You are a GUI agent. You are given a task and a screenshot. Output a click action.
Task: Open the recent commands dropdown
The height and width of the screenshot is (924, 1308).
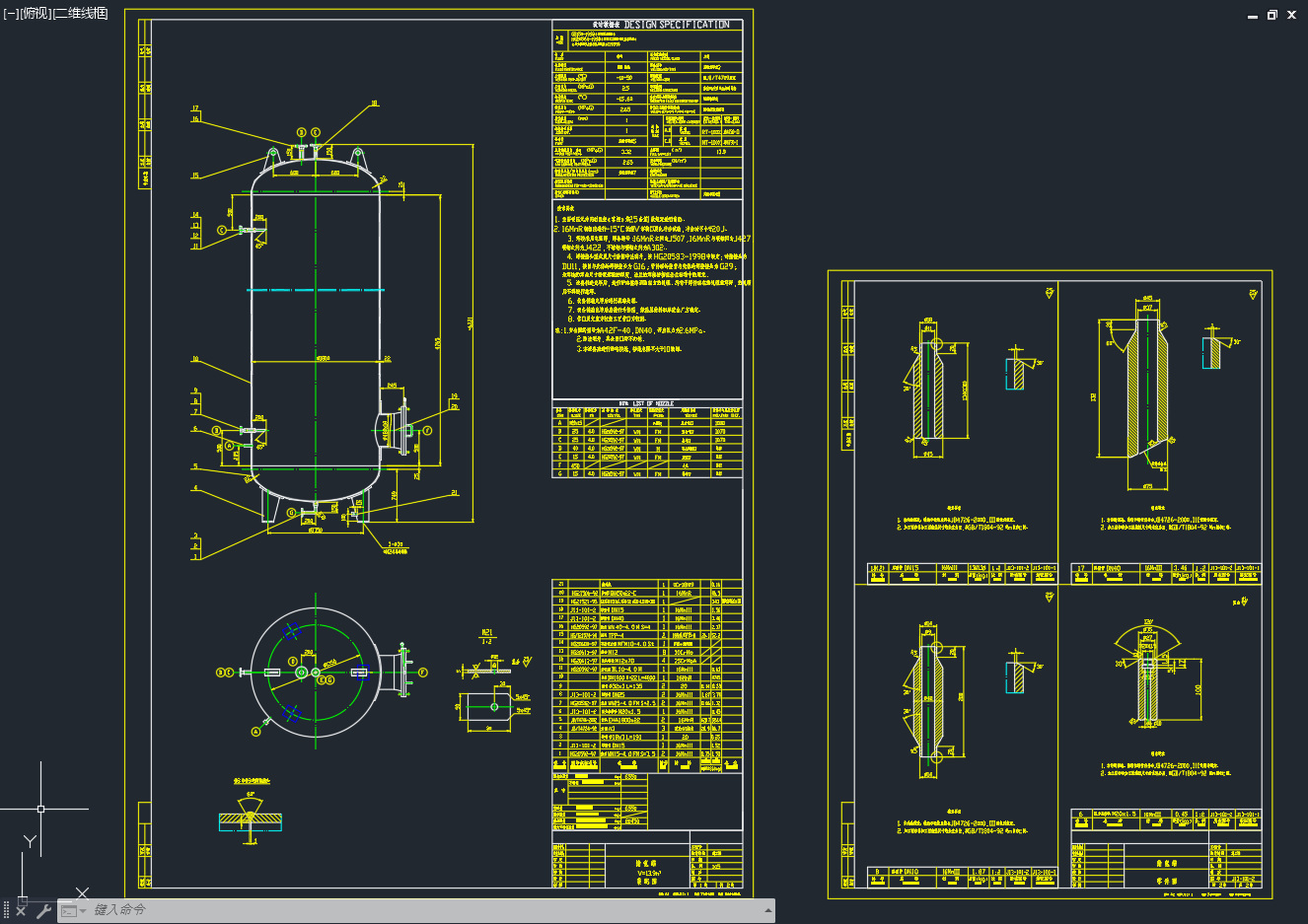(73, 911)
